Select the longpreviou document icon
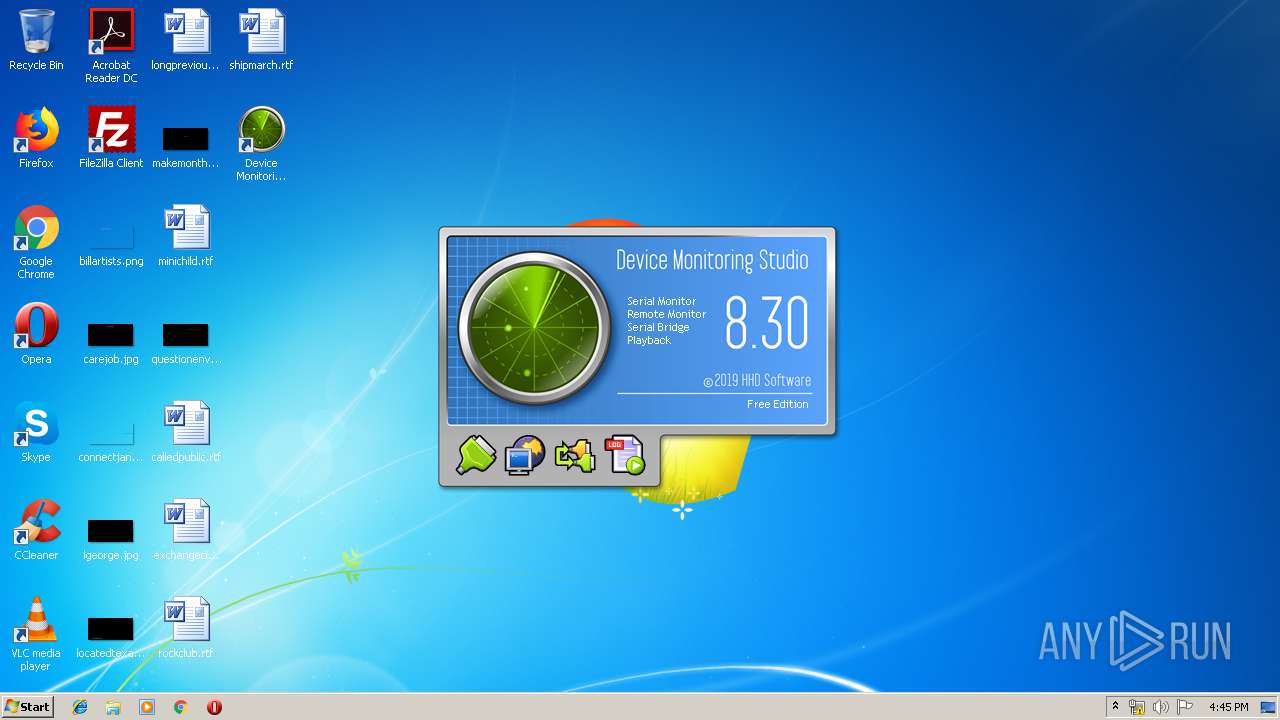 click(186, 40)
